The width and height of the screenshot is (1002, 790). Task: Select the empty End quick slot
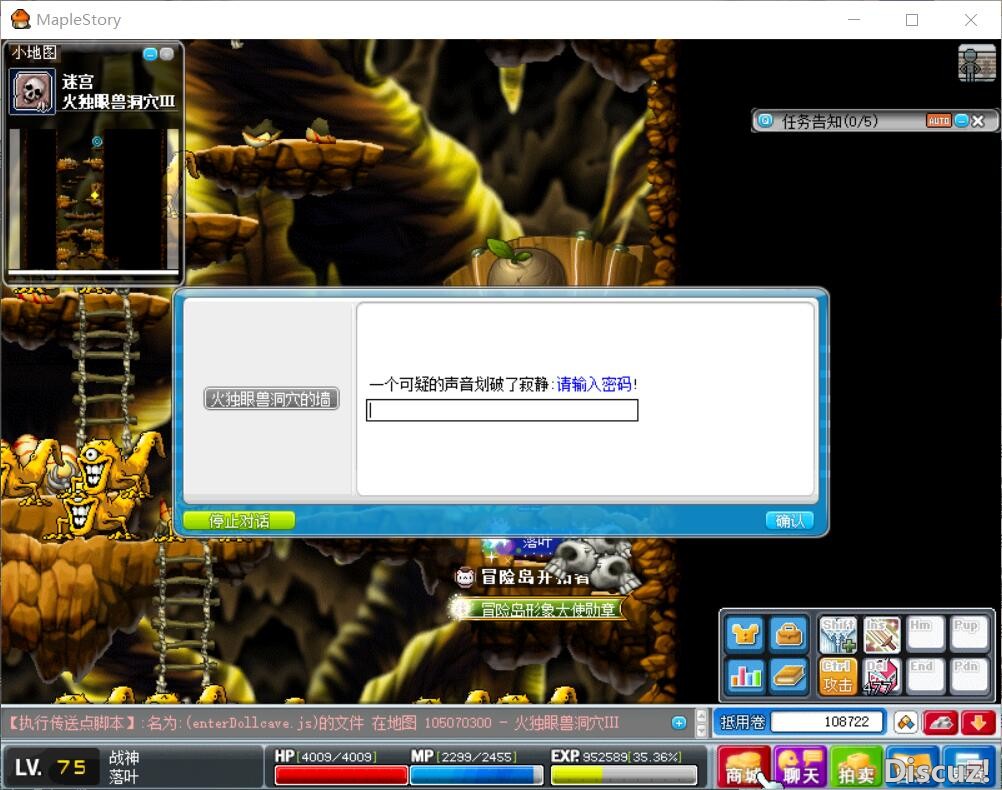pyautogui.click(x=925, y=676)
